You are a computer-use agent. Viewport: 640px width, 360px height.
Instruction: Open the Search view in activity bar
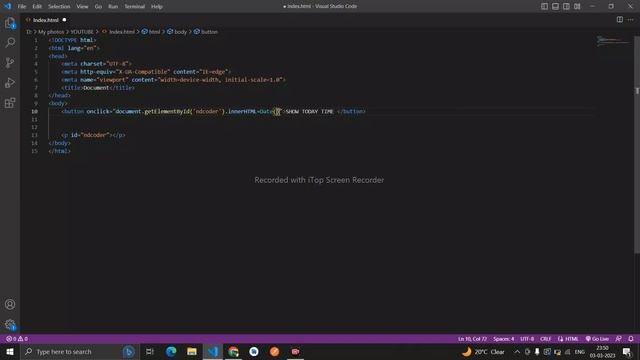(10, 42)
